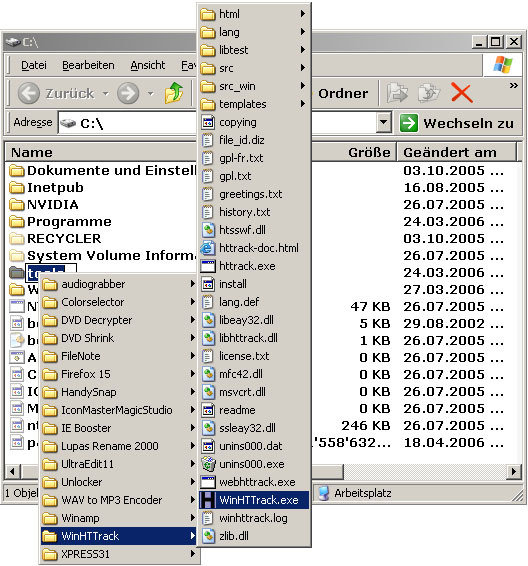Choose Firefox 15 from the menu
Screen dimensions: 528x566
coord(119,374)
